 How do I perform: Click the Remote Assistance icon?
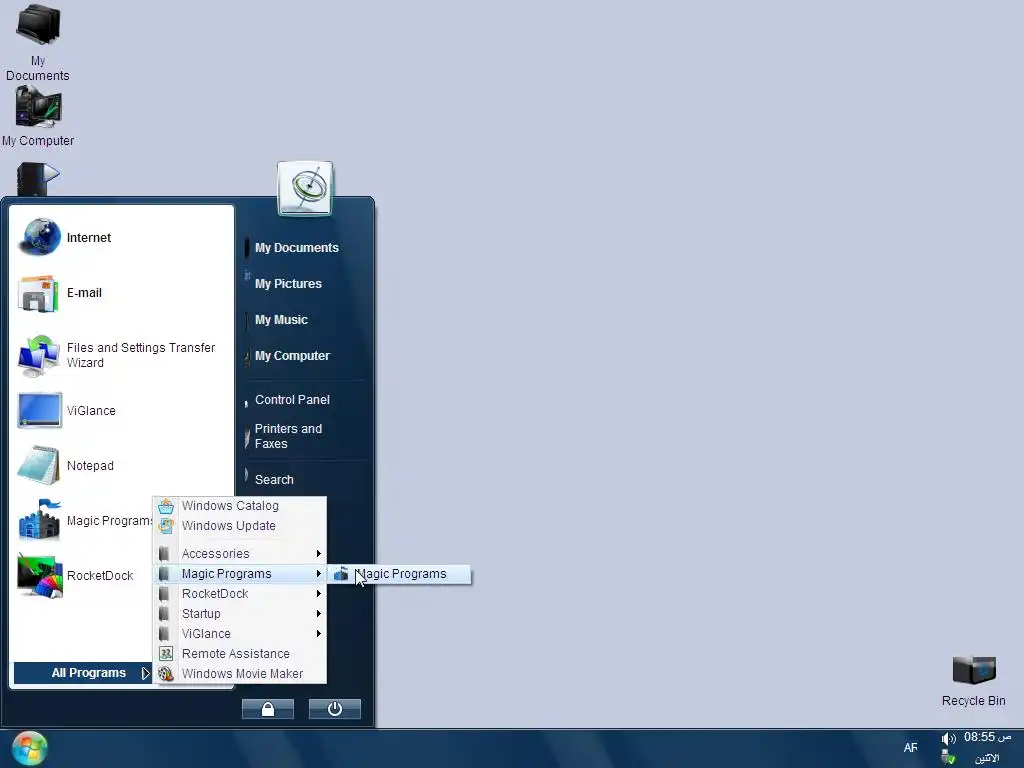coord(166,654)
